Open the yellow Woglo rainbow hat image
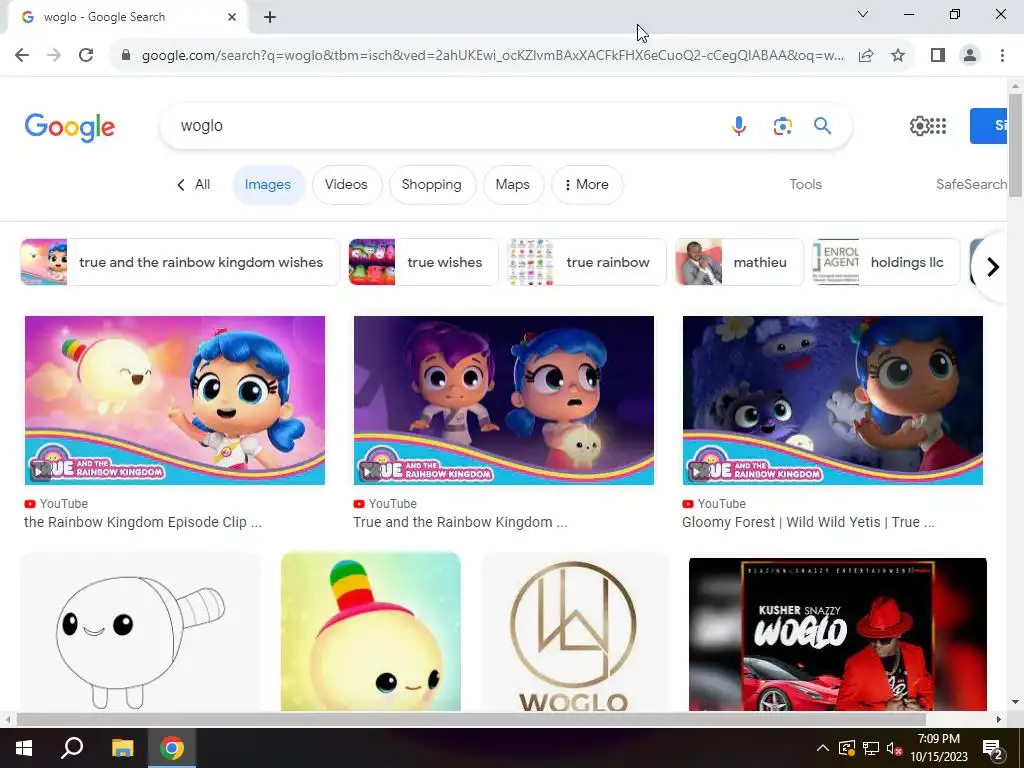 point(370,632)
